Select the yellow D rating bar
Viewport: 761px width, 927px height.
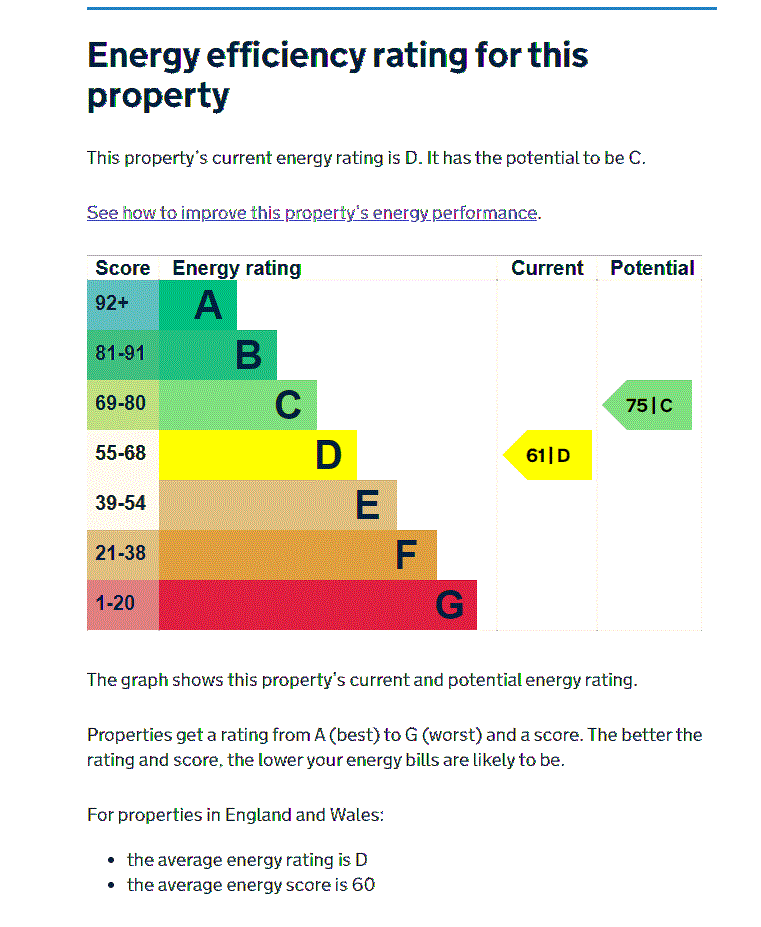tap(258, 455)
